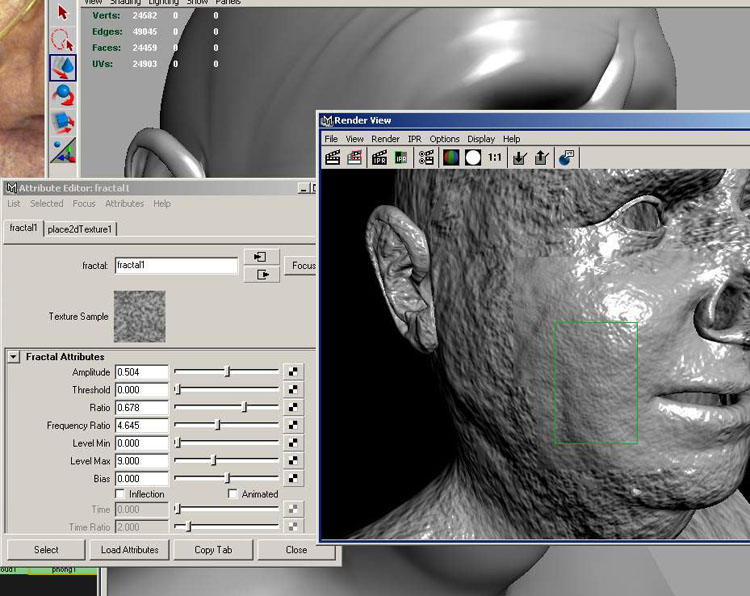This screenshot has height=596, width=750.
Task: Display RGB channels in Render View
Action: point(451,157)
